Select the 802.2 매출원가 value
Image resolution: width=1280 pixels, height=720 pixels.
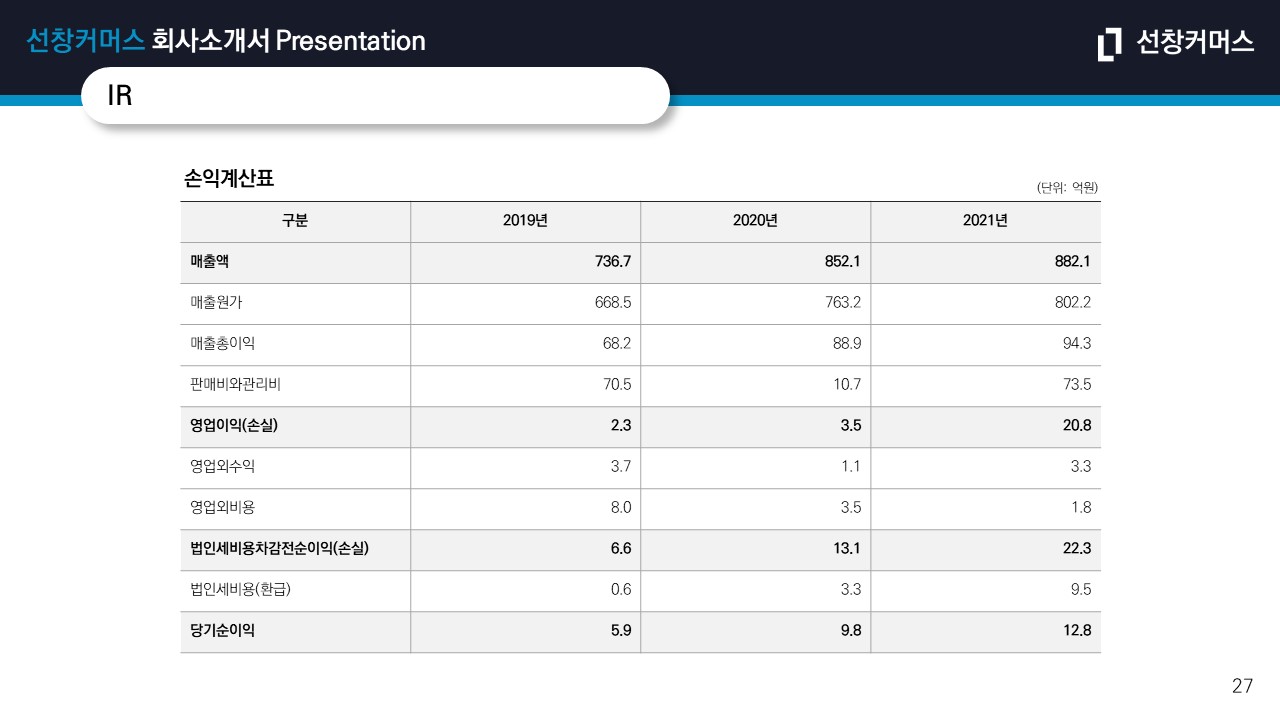click(1073, 303)
